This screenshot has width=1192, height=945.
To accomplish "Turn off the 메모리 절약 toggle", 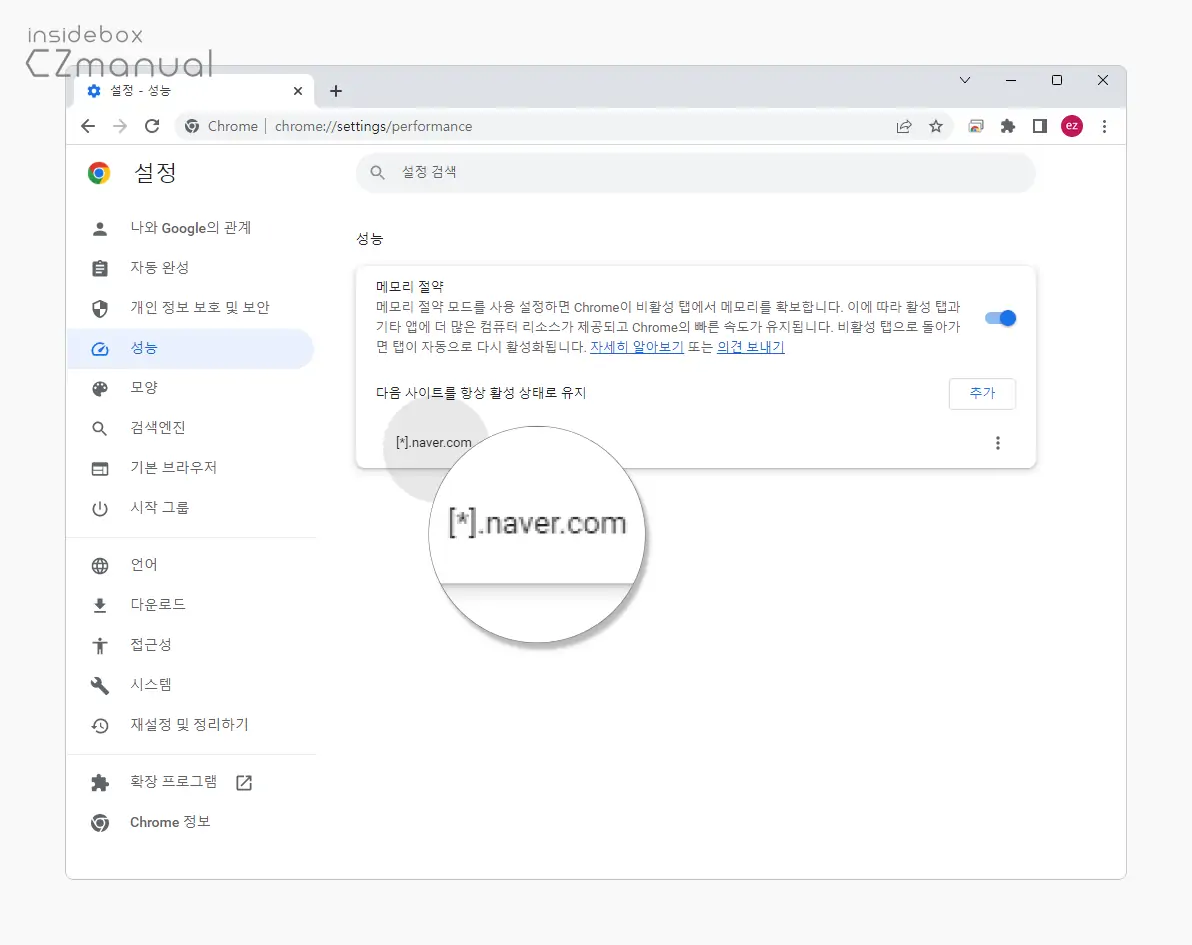I will tap(1000, 319).
